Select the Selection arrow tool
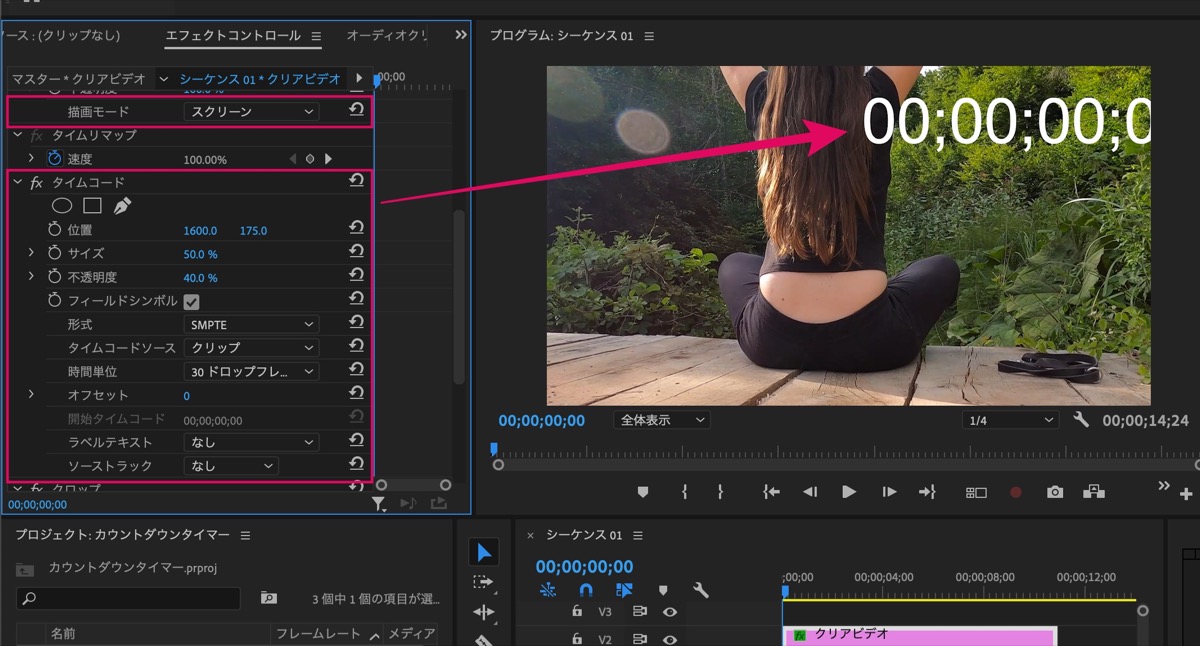The height and width of the screenshot is (646, 1200). (484, 553)
